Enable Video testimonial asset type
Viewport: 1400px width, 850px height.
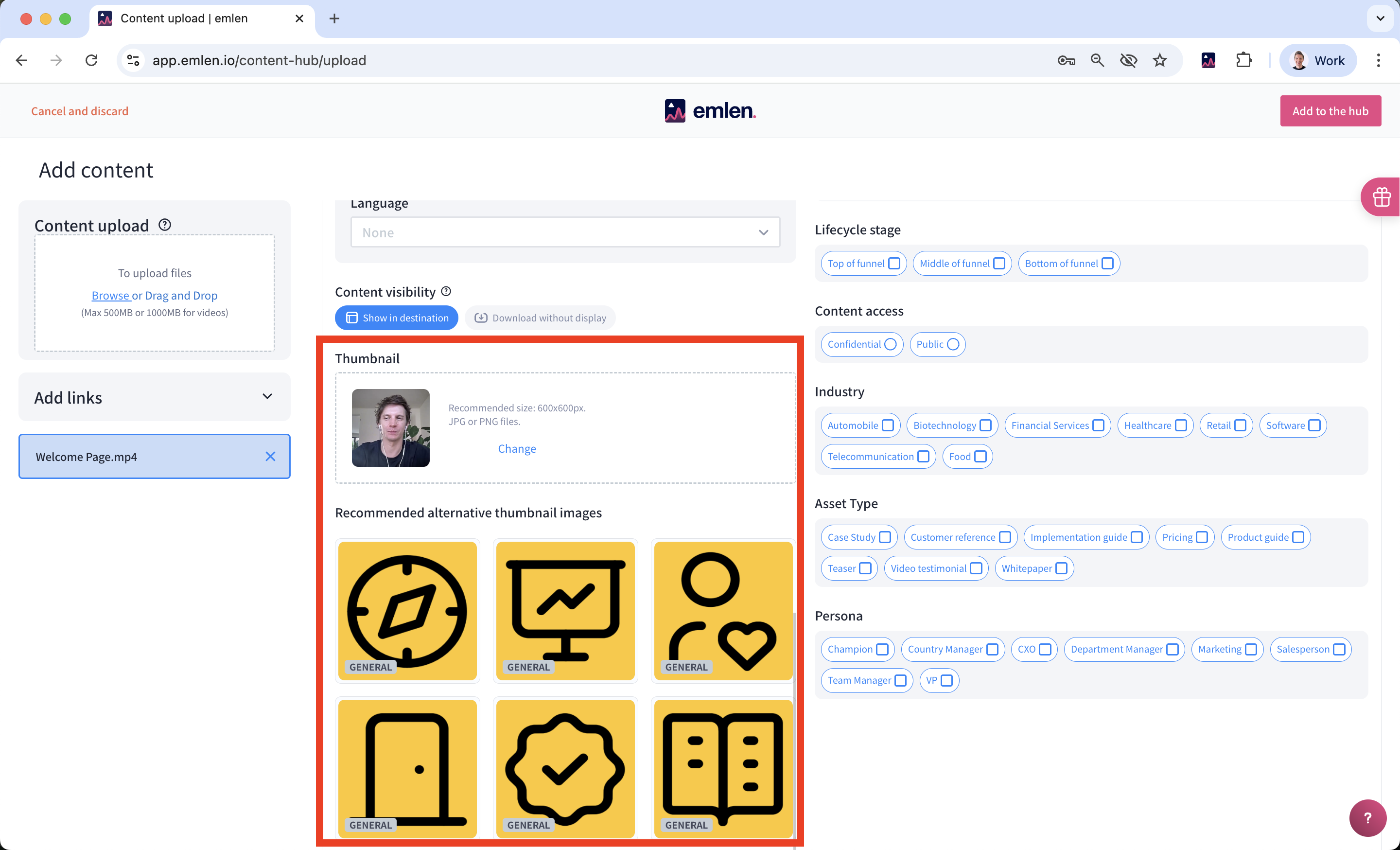coord(976,568)
